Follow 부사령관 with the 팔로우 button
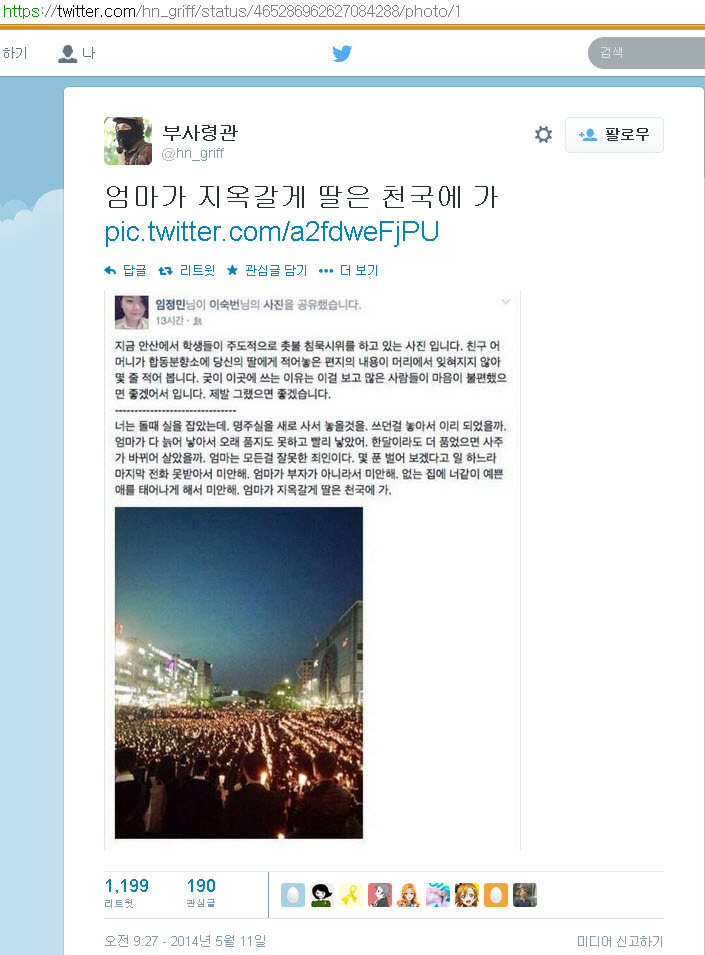 click(614, 135)
